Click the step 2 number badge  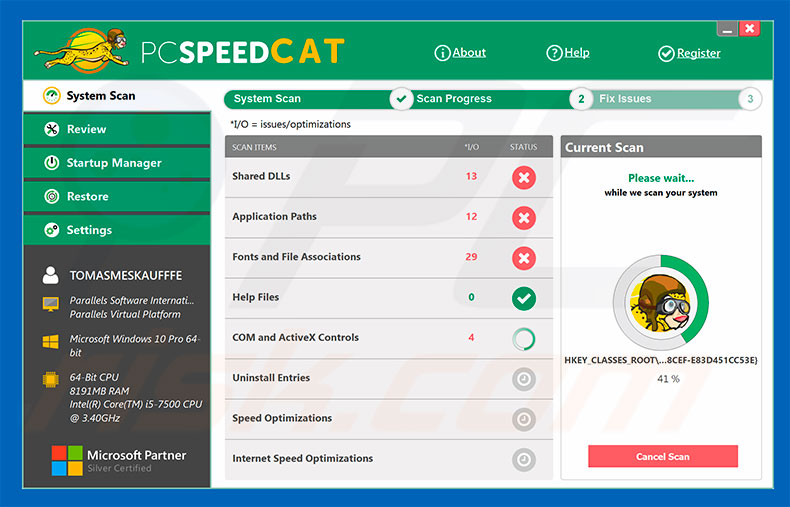581,99
